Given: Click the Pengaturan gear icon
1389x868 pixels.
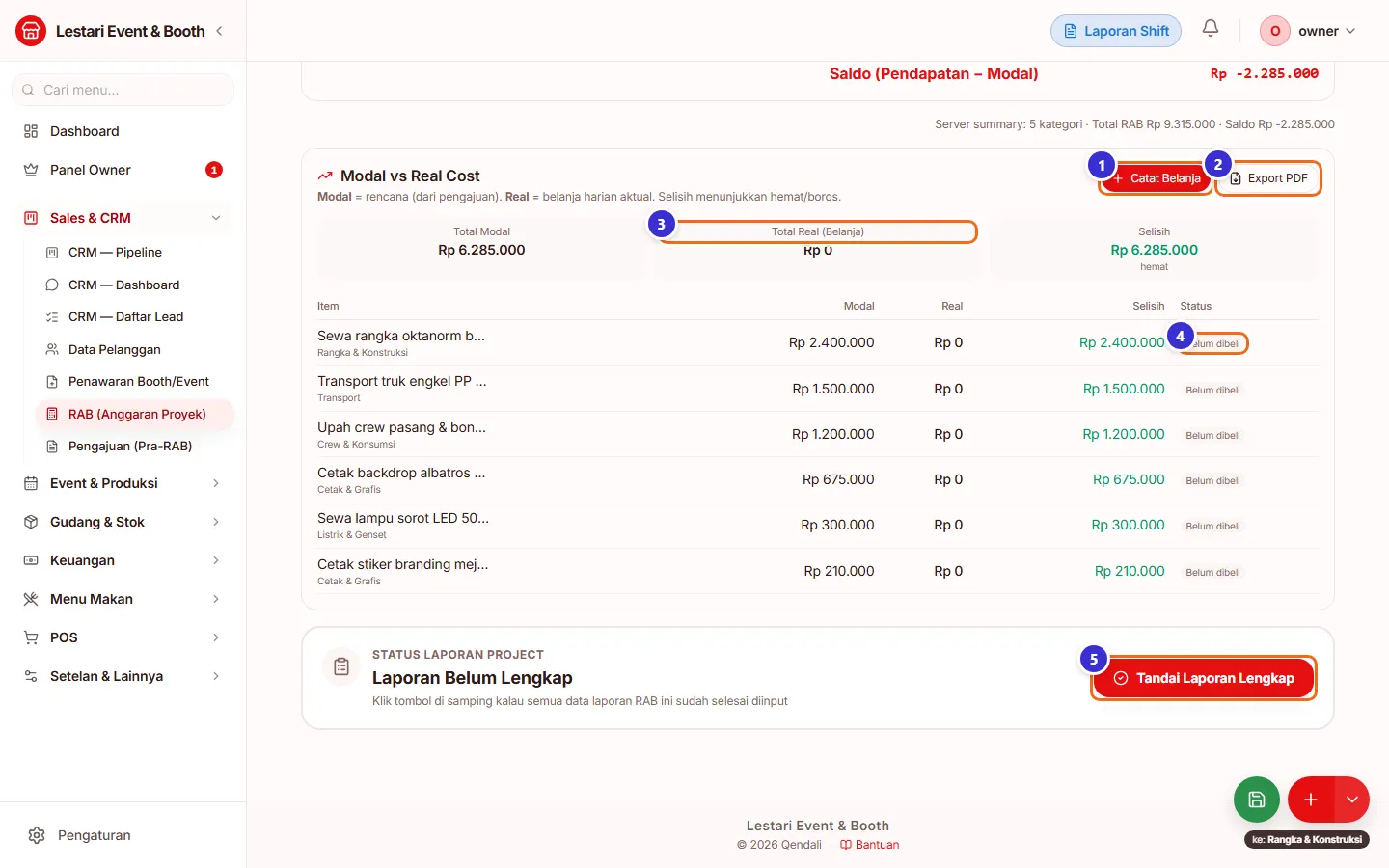Looking at the screenshot, I should 37,835.
